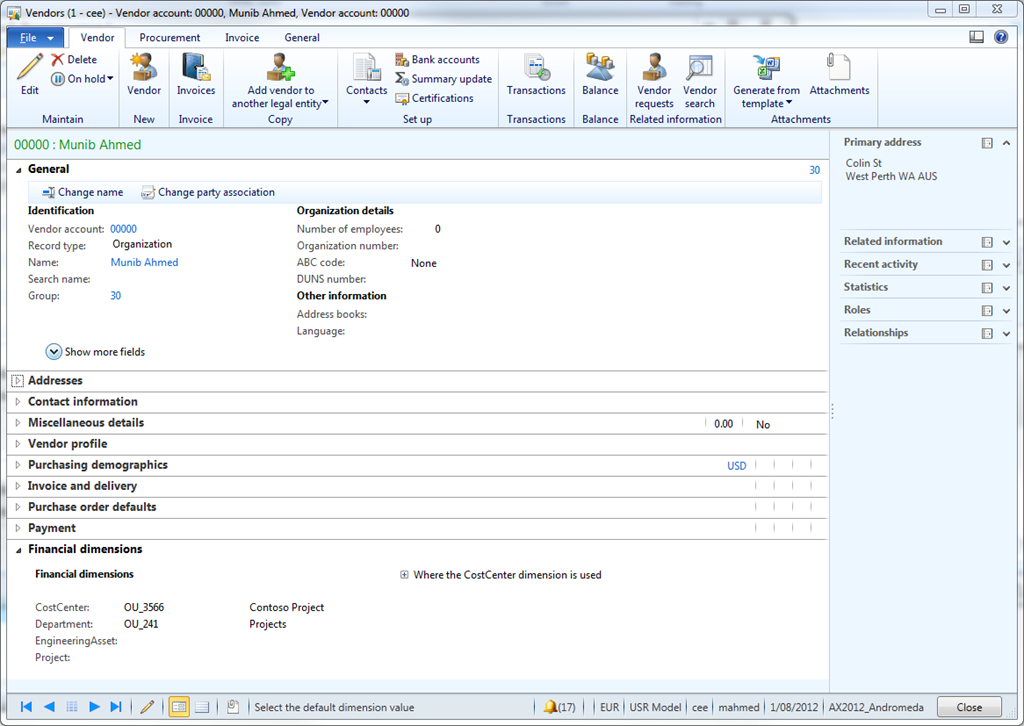Open Certifications setup
The height and width of the screenshot is (726, 1024).
(x=434, y=98)
